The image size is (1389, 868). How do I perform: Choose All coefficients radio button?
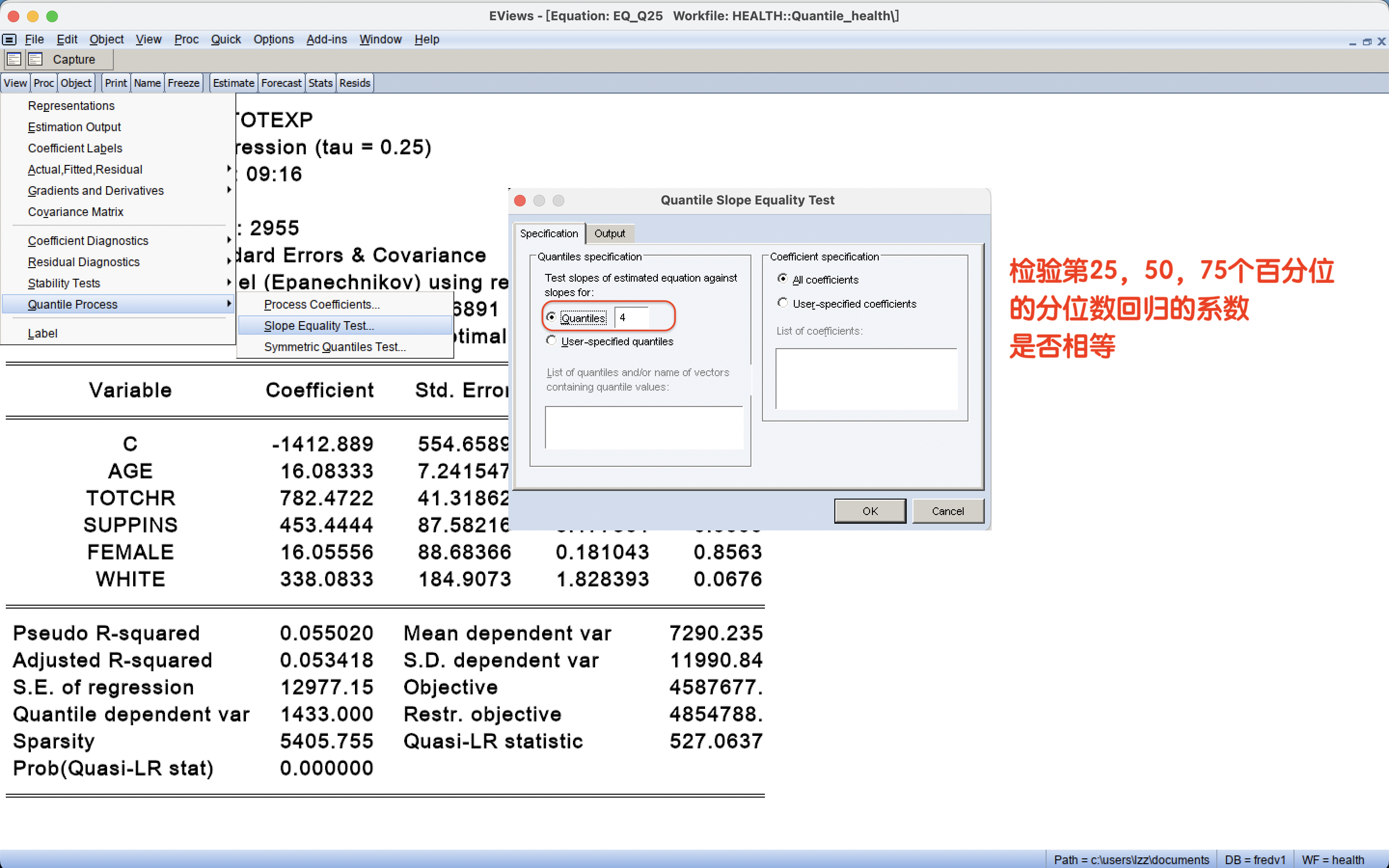pyautogui.click(x=782, y=279)
